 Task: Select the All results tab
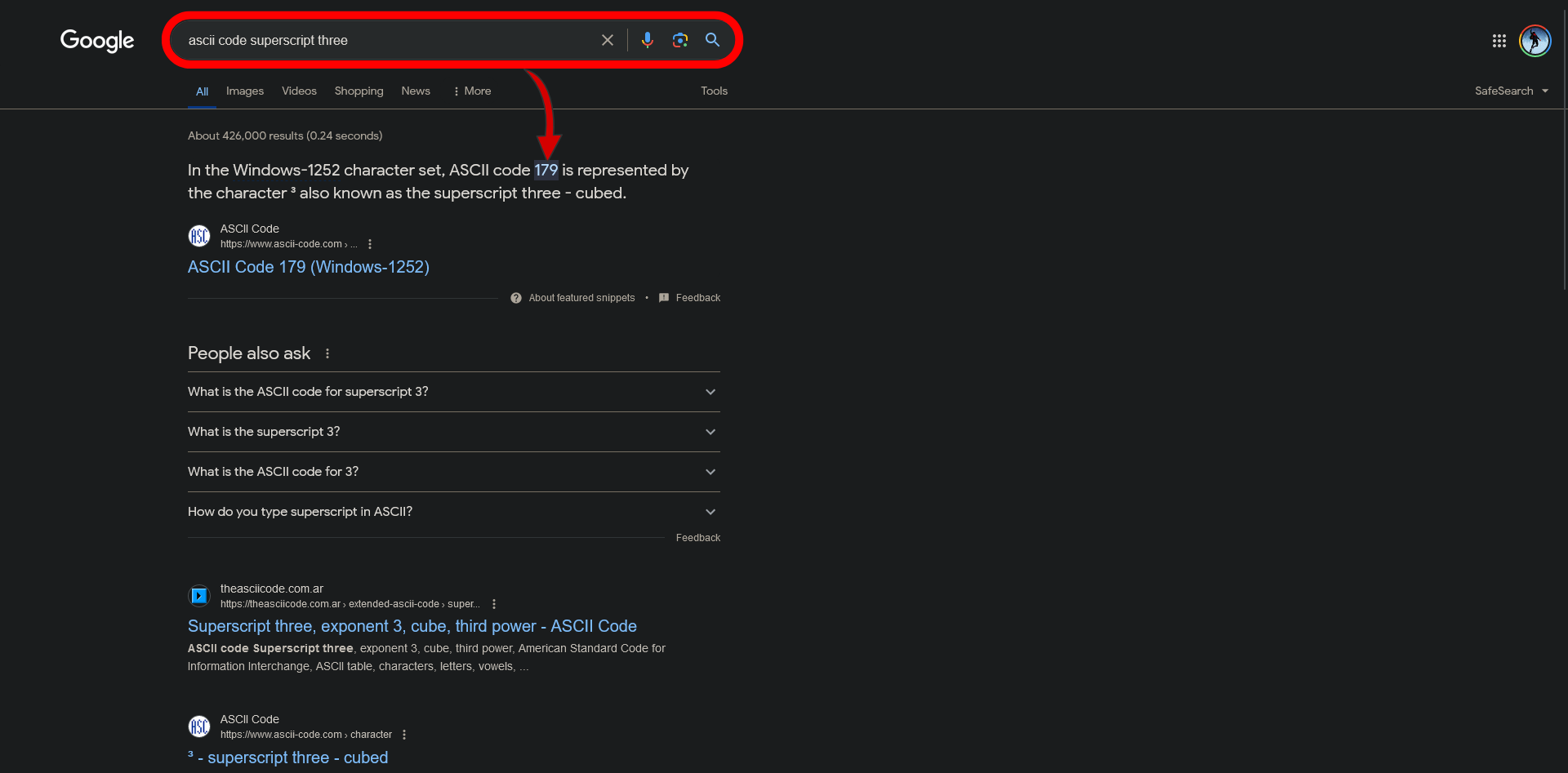(x=203, y=91)
